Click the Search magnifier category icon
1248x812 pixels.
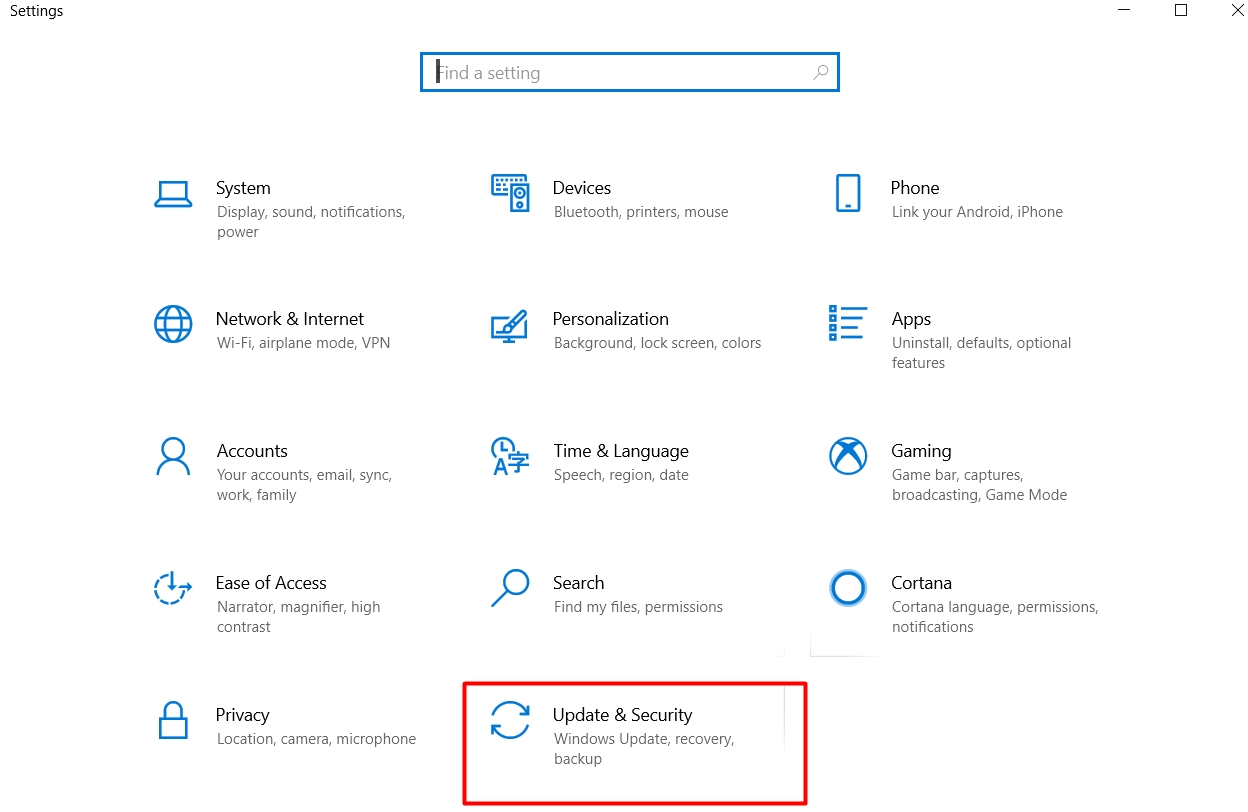510,588
